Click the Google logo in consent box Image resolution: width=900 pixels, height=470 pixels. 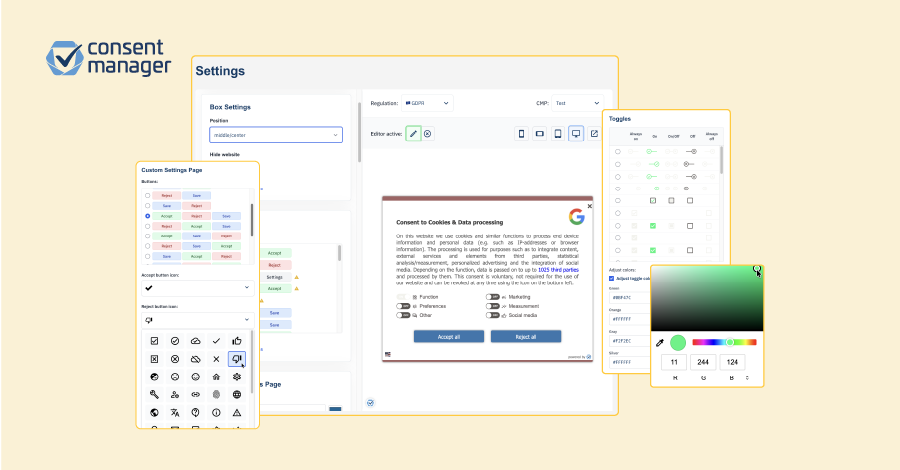pyautogui.click(x=576, y=217)
